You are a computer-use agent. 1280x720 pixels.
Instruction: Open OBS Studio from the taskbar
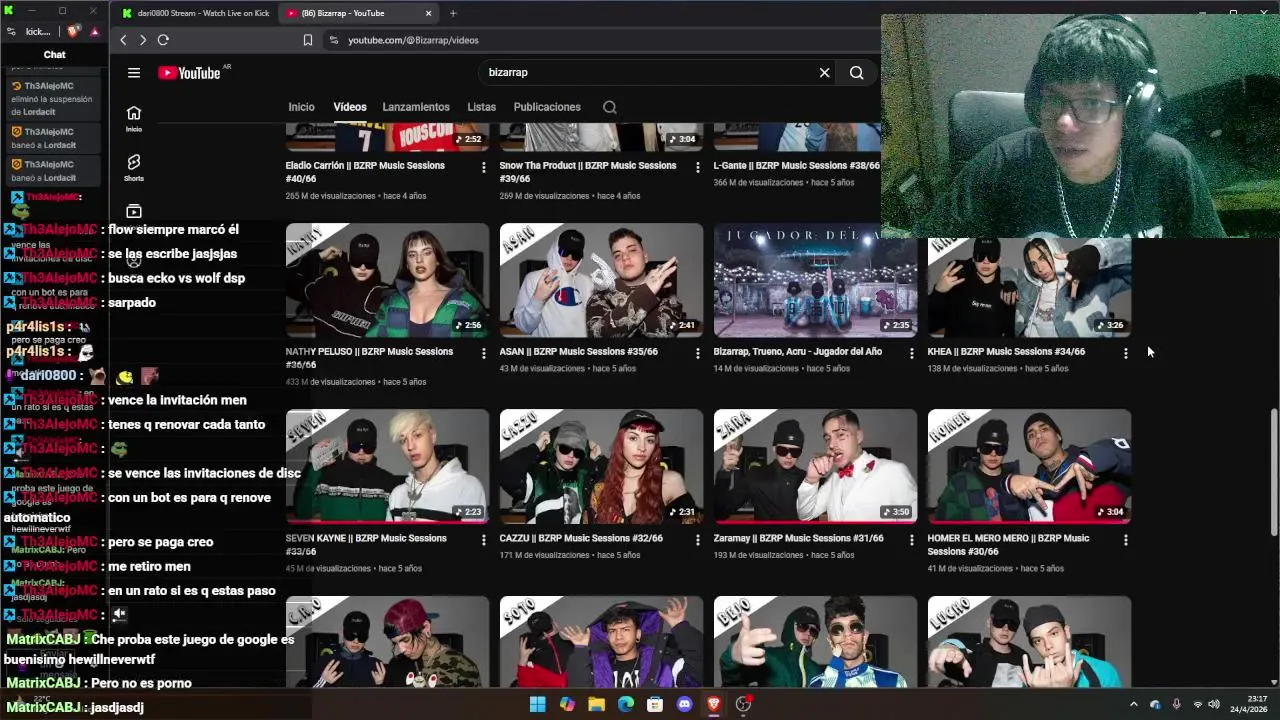[x=743, y=704]
